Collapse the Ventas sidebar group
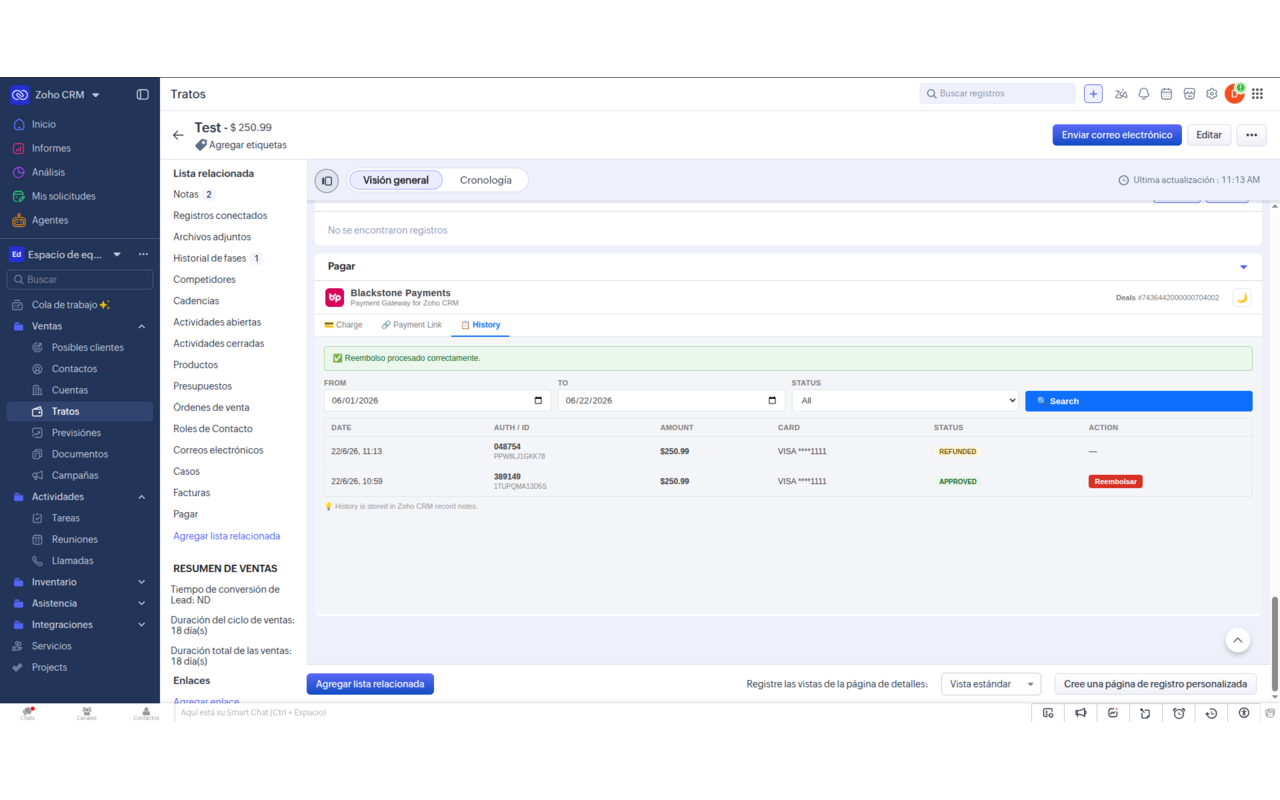 tap(141, 326)
